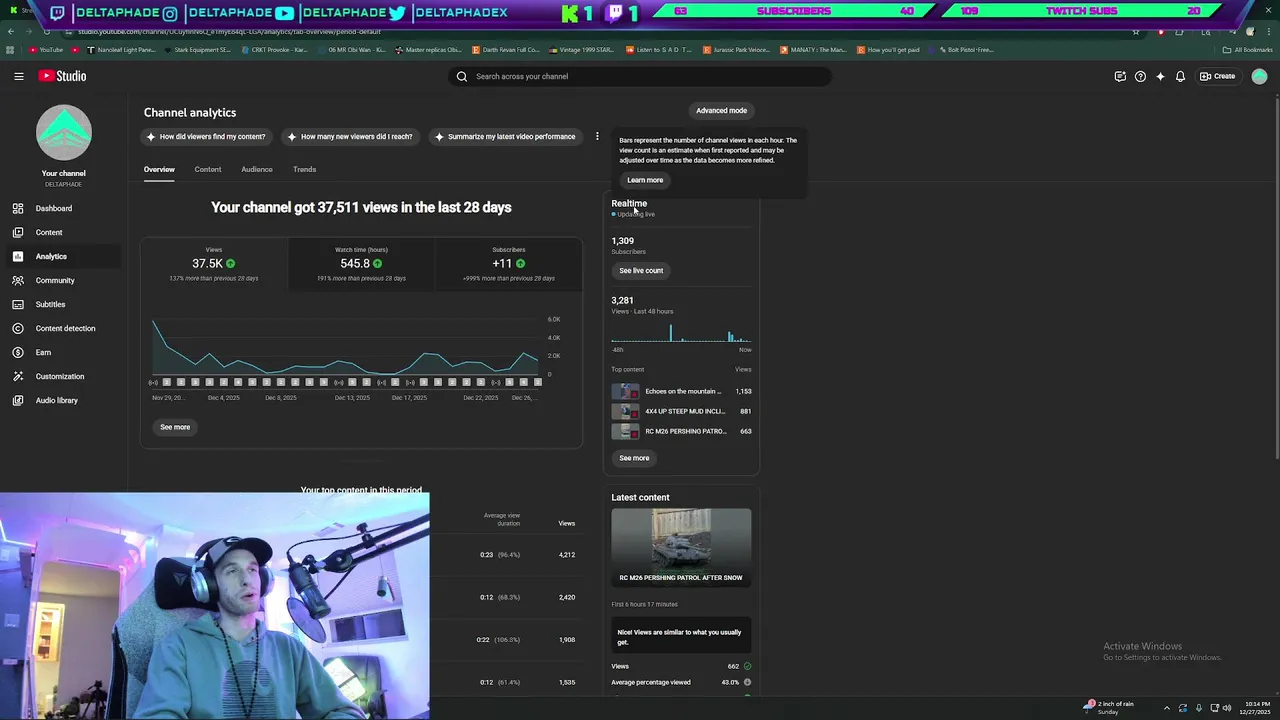Click the 4,212 views table row
Viewport: 1280px width, 720px height.
pos(505,554)
